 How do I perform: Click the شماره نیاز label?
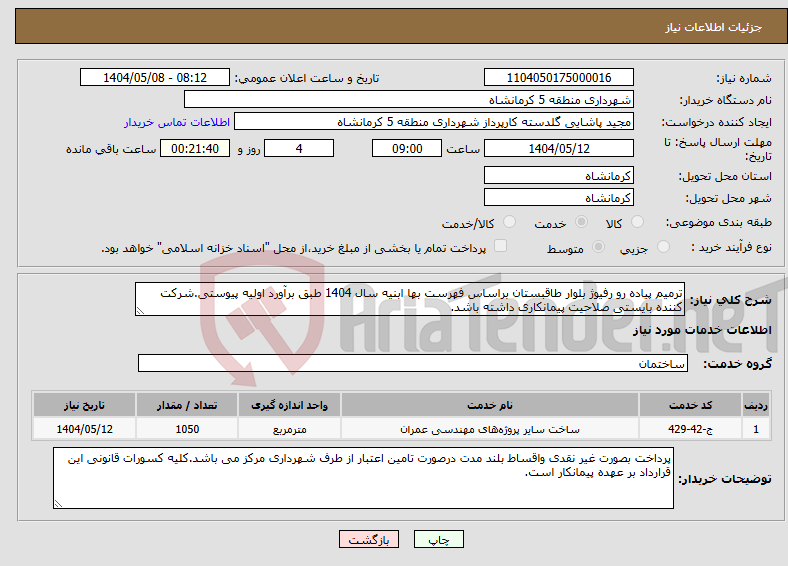[744, 78]
